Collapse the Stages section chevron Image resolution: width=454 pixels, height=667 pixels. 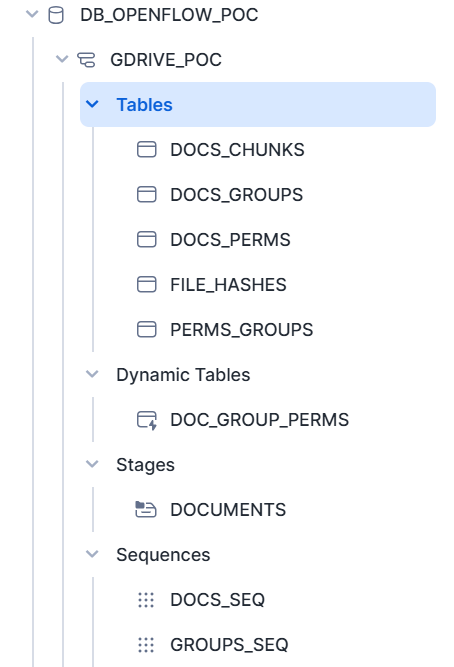coord(92,465)
